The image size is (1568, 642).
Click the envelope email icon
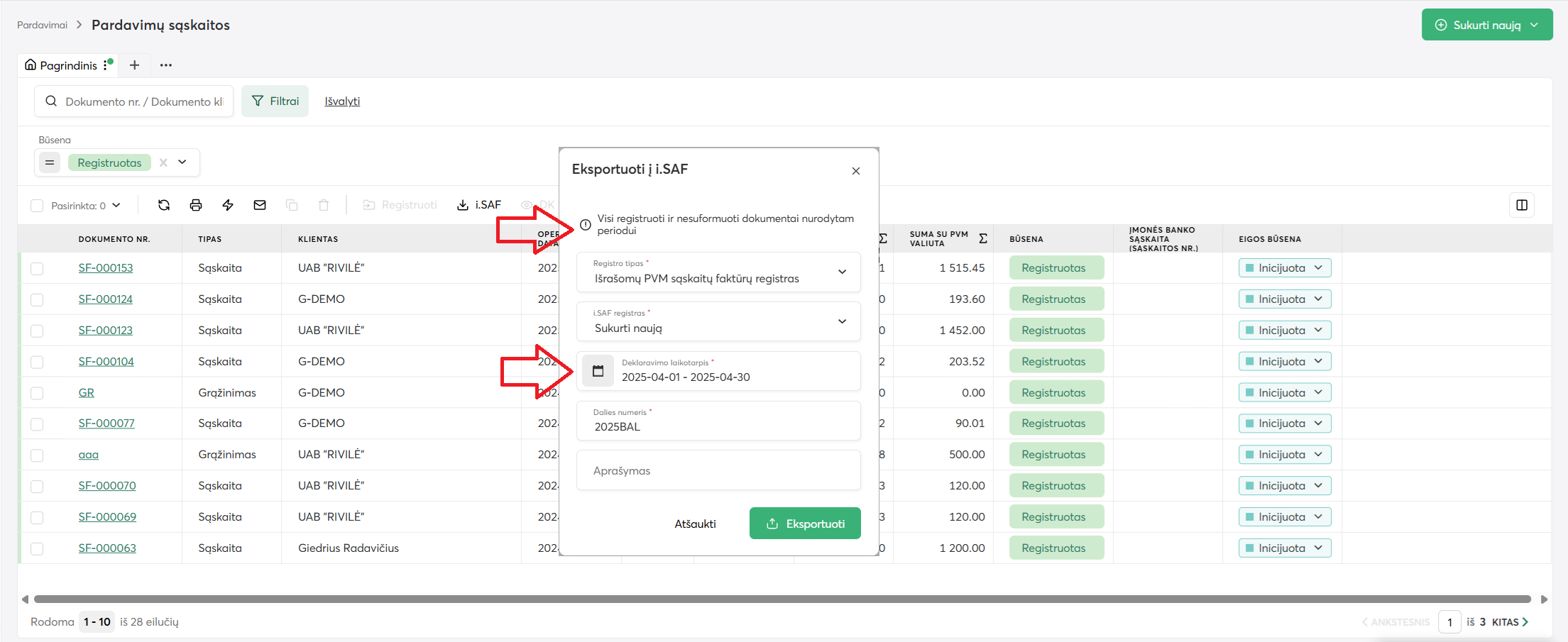click(260, 205)
